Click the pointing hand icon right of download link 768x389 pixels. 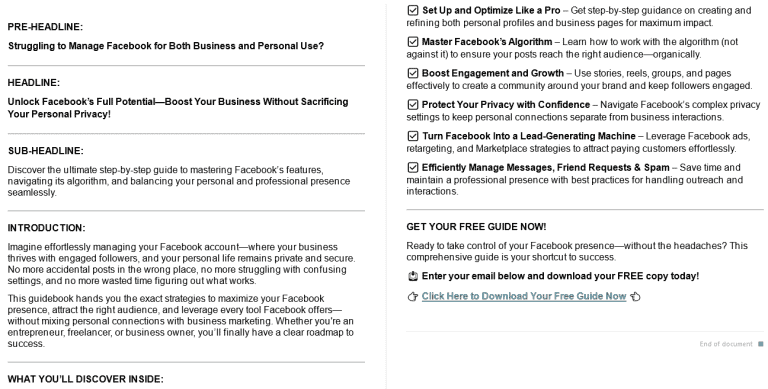(x=635, y=296)
